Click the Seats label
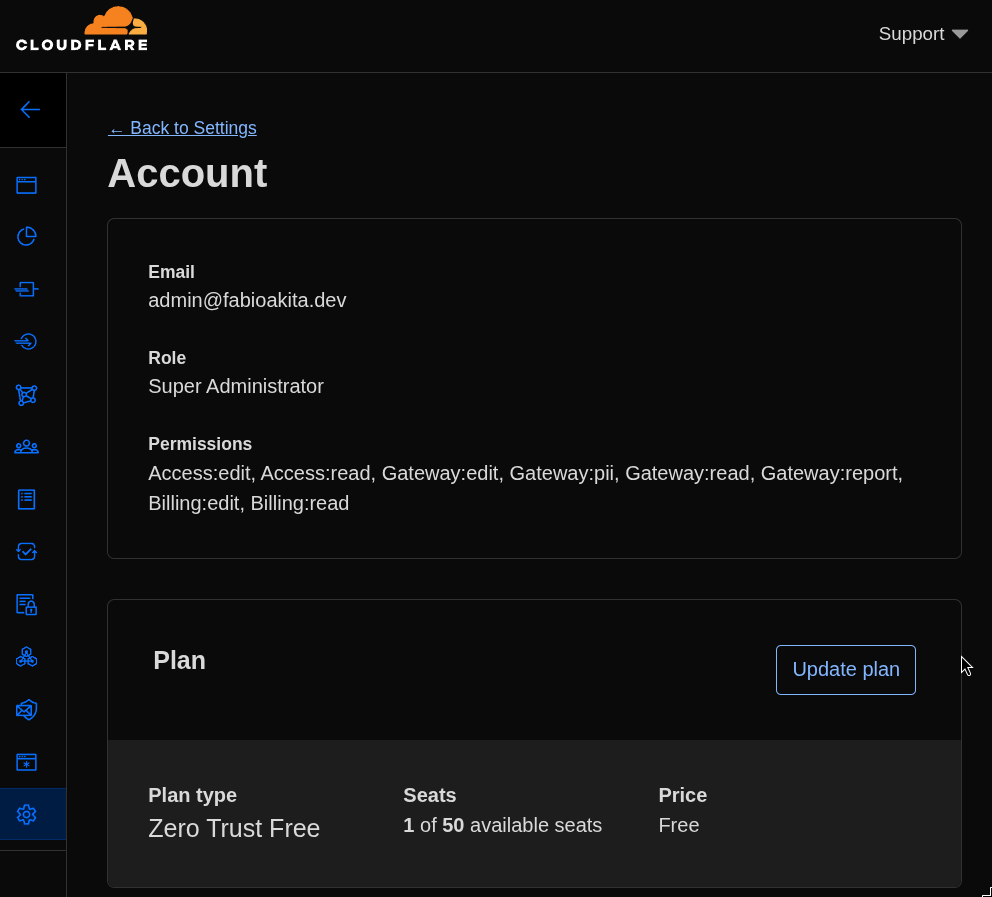992x897 pixels. point(430,795)
